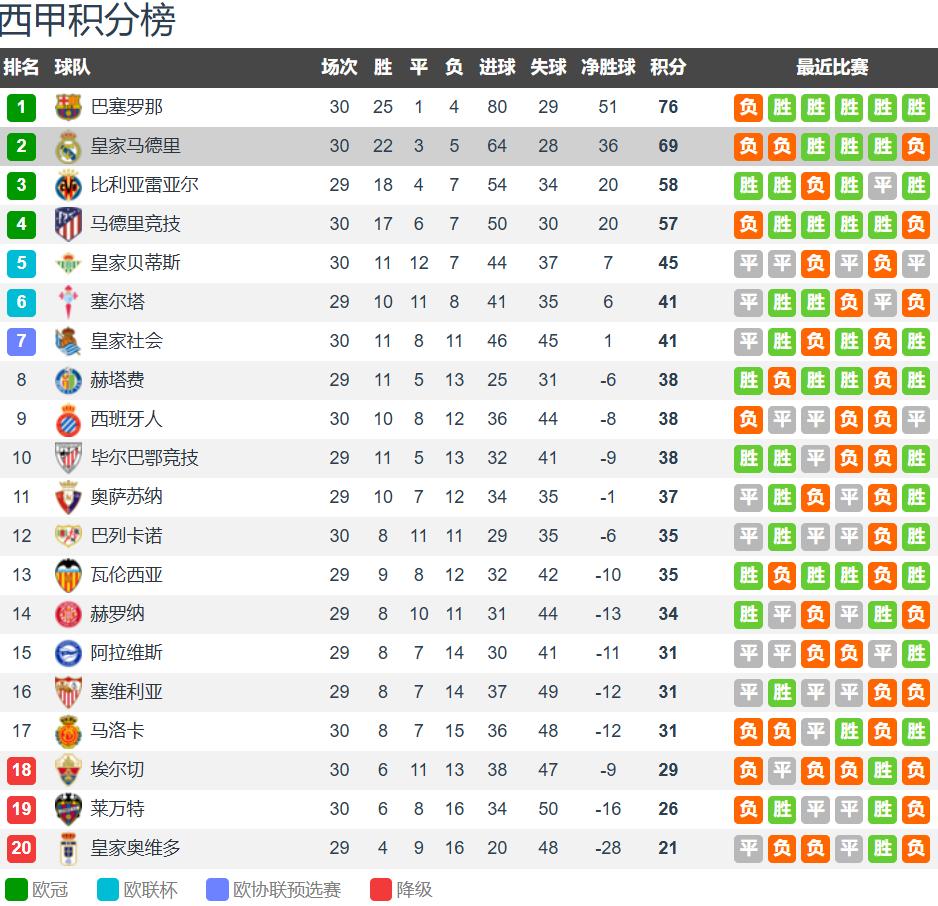This screenshot has height=906, width=938.
Task: Click the Real Betis crest icon
Action: click(x=68, y=263)
